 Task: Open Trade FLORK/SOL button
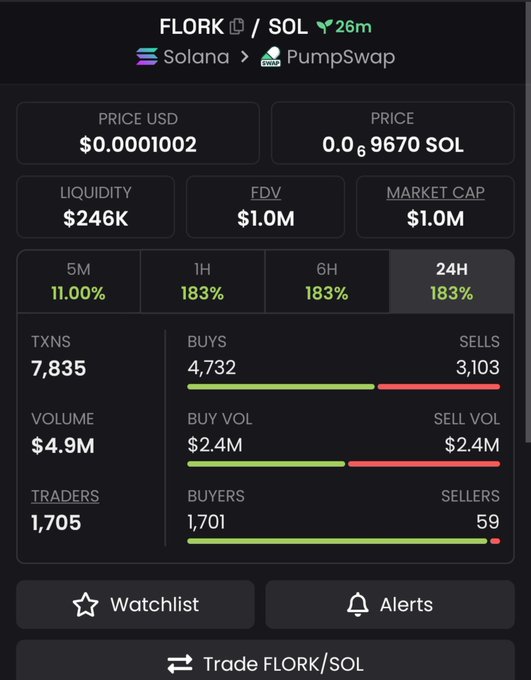pyautogui.click(x=266, y=661)
